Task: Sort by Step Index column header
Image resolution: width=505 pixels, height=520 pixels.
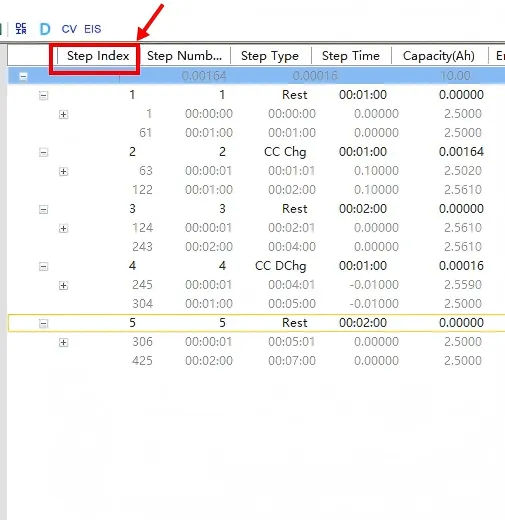Action: (98, 56)
